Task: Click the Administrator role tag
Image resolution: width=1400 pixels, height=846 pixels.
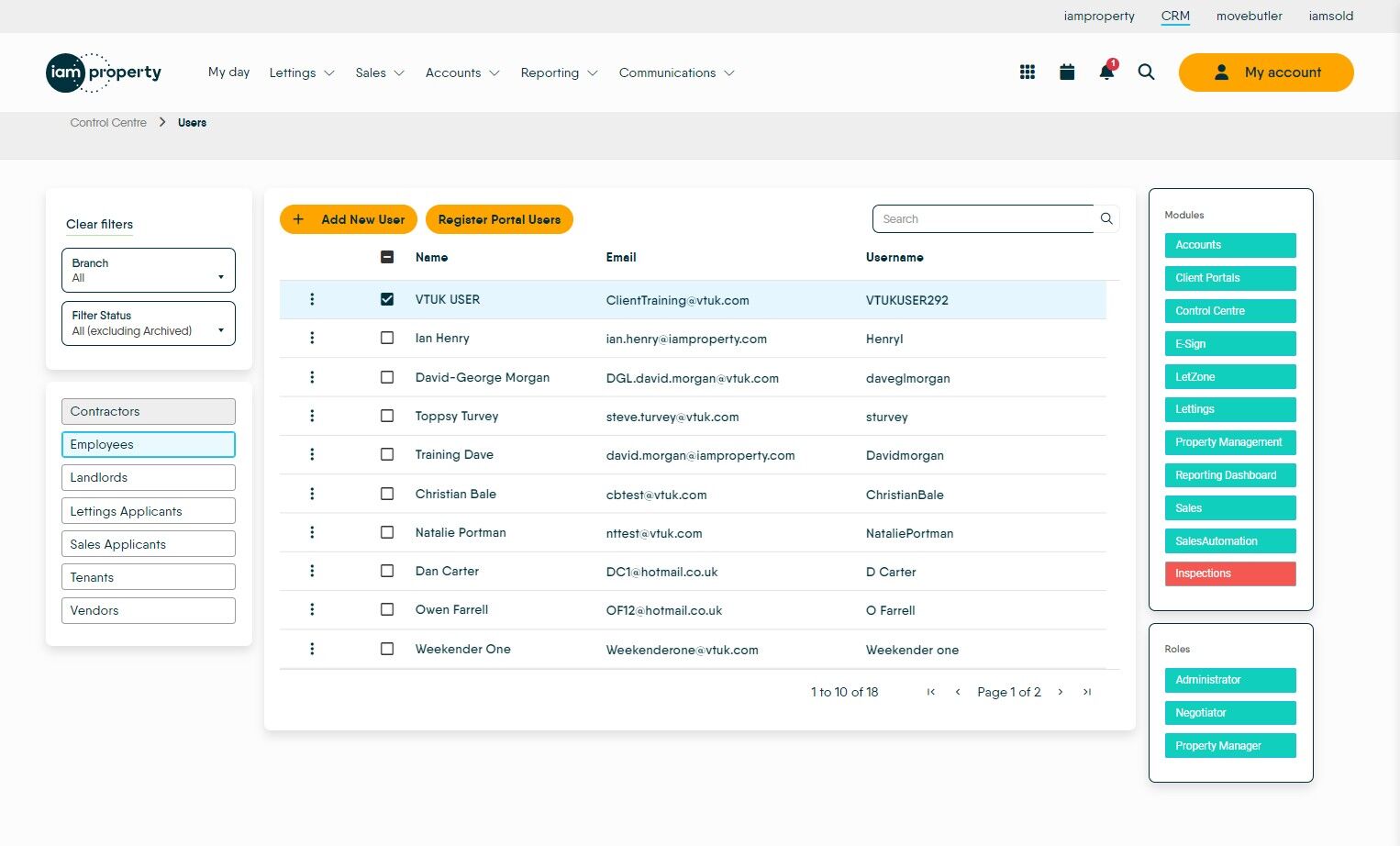Action: 1230,680
